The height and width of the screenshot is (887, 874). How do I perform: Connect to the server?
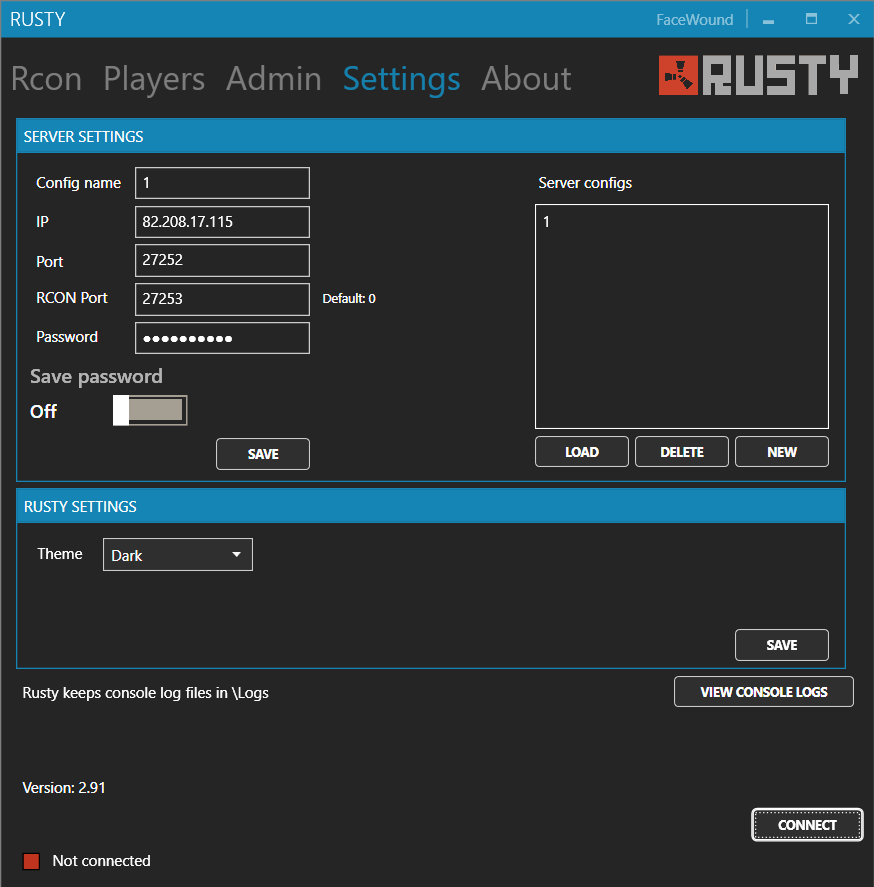807,825
